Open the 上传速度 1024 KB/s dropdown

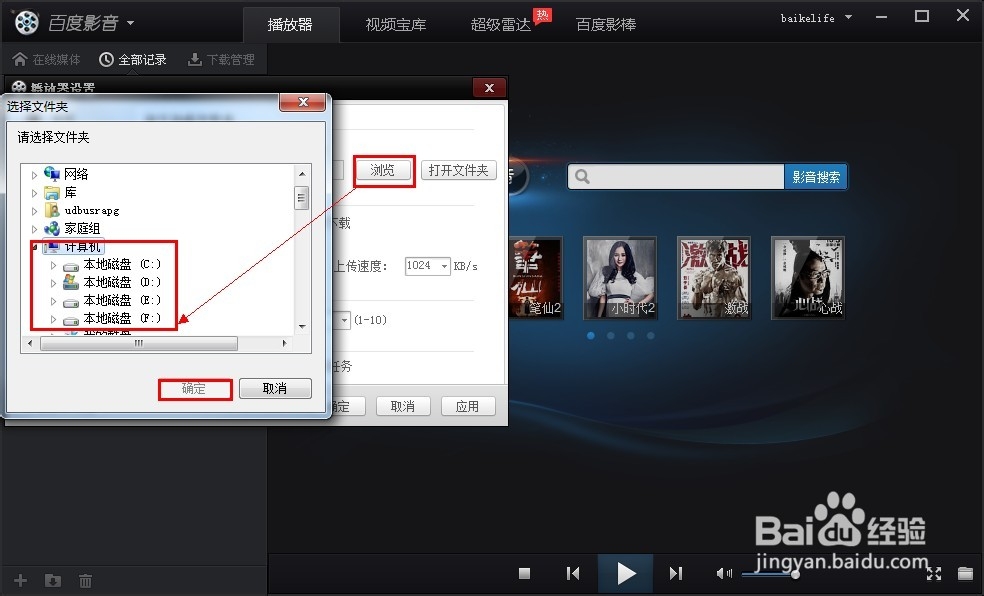[x=444, y=266]
